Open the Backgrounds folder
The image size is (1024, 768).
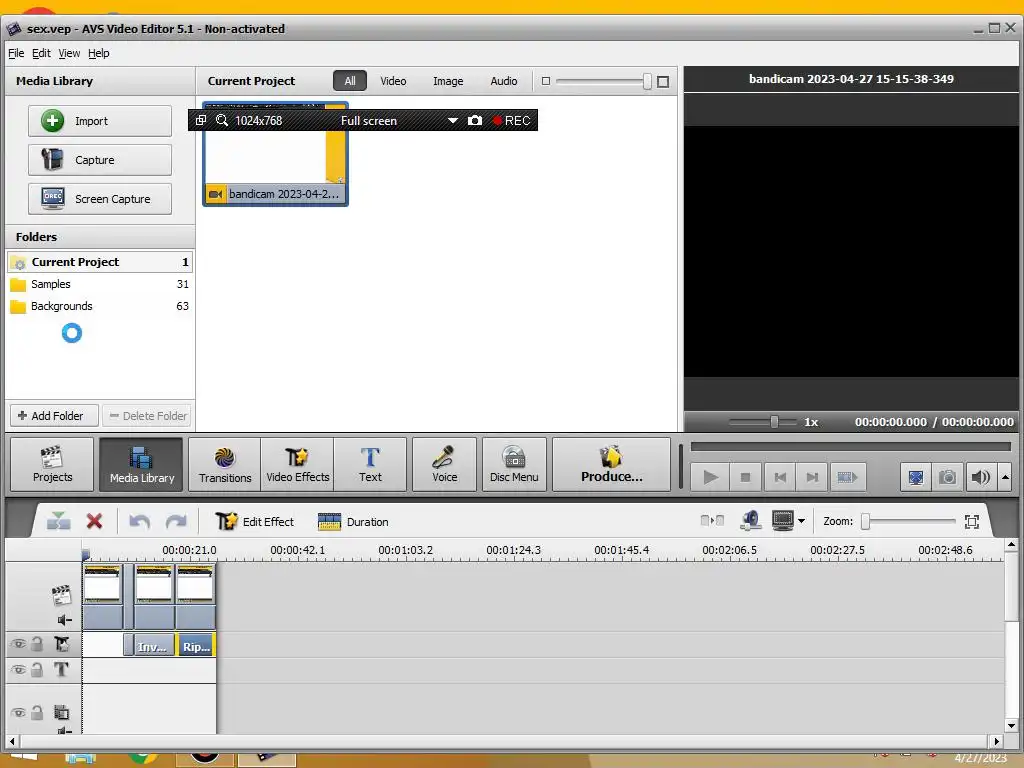coord(100,306)
